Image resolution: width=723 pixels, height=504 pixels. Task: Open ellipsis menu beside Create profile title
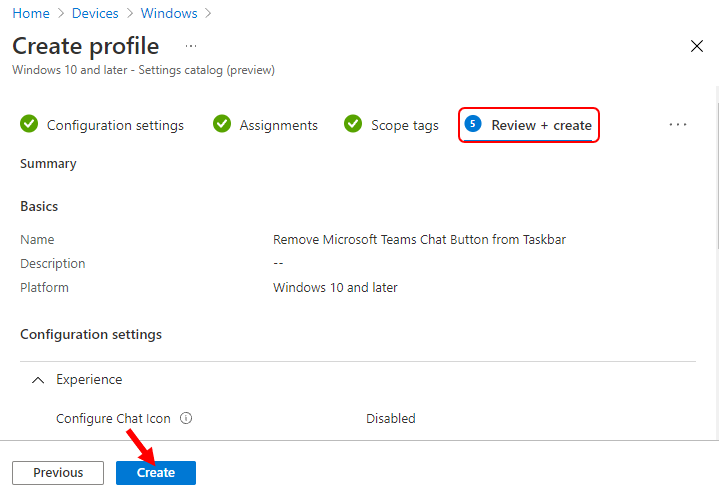tap(191, 46)
